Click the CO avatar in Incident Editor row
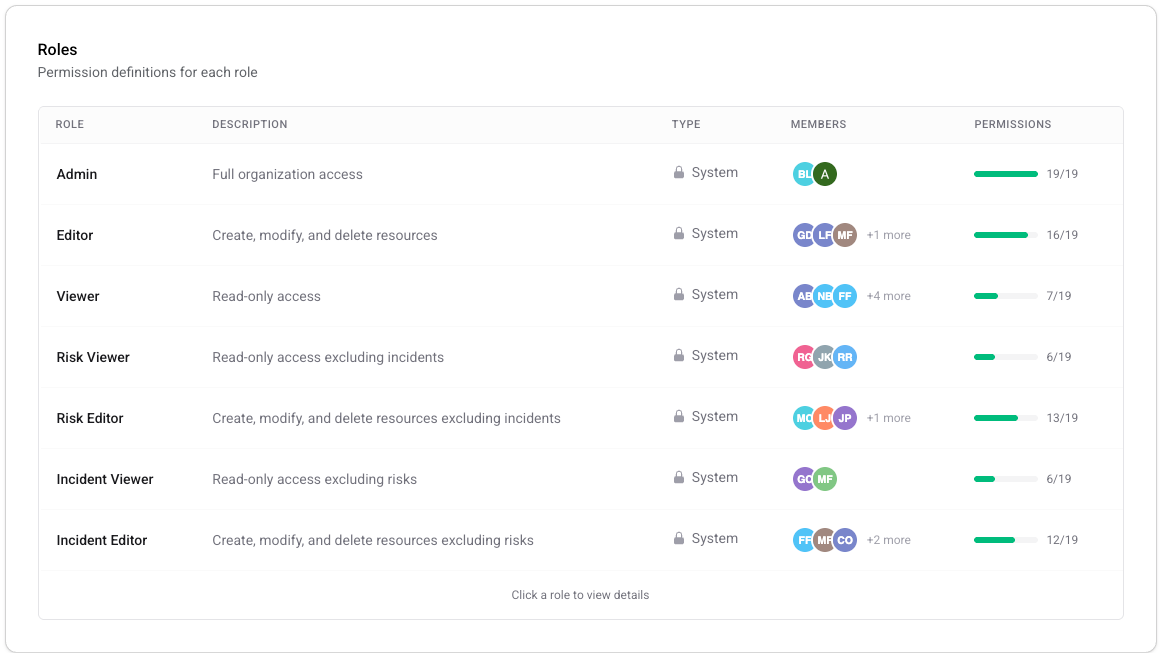The height and width of the screenshot is (653, 1161). coord(845,540)
